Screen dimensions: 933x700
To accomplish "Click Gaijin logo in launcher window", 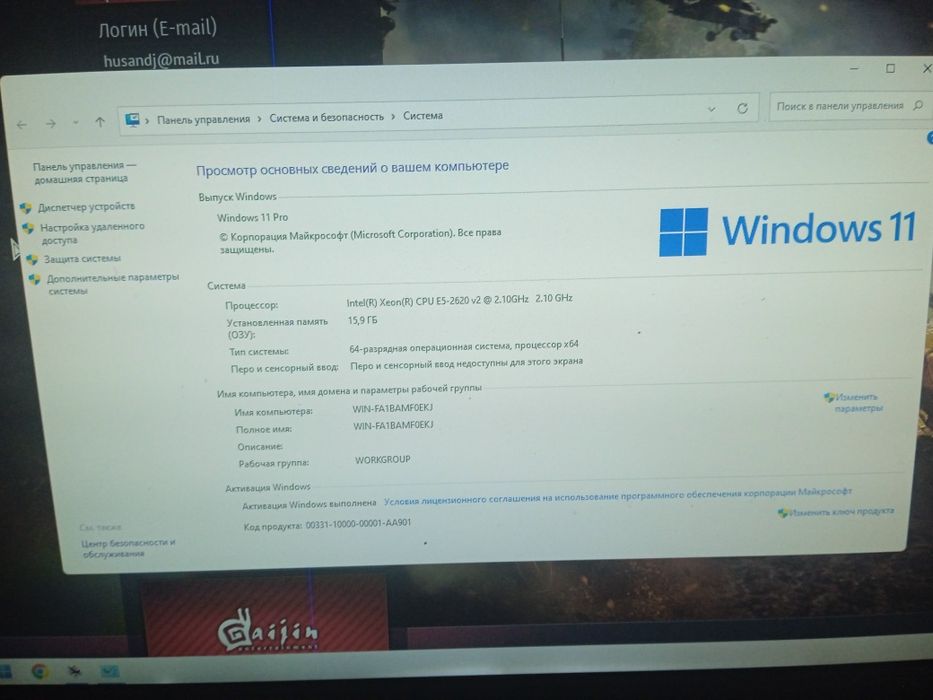I will pos(267,631).
